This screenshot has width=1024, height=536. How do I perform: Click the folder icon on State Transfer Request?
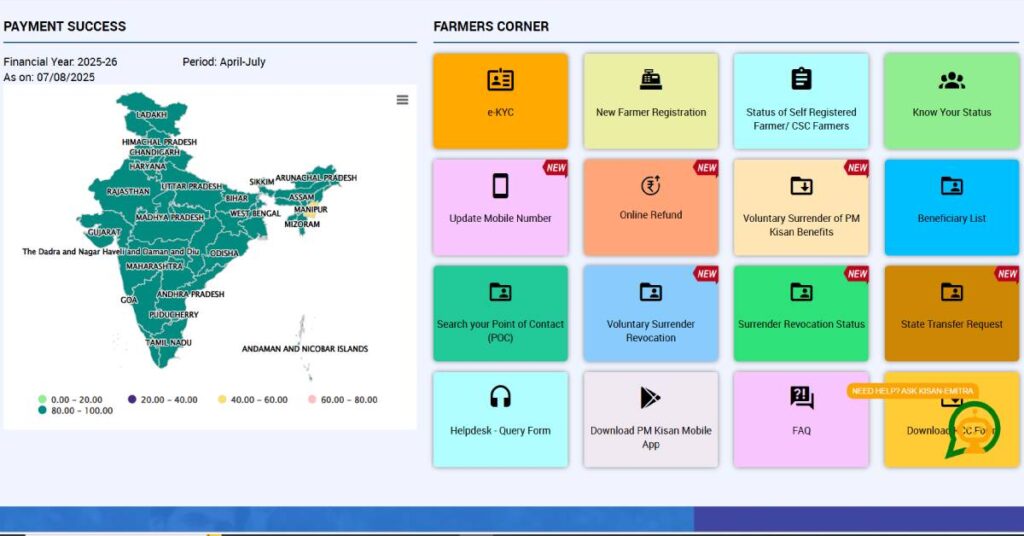click(x=952, y=292)
